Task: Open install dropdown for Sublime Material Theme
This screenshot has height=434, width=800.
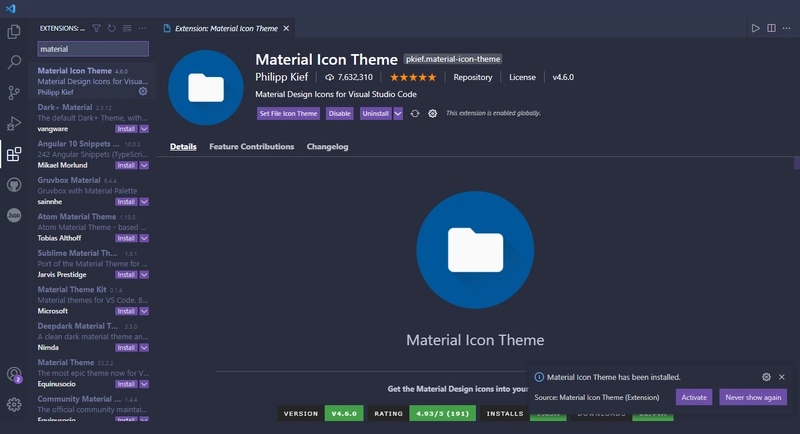Action: click(x=144, y=275)
